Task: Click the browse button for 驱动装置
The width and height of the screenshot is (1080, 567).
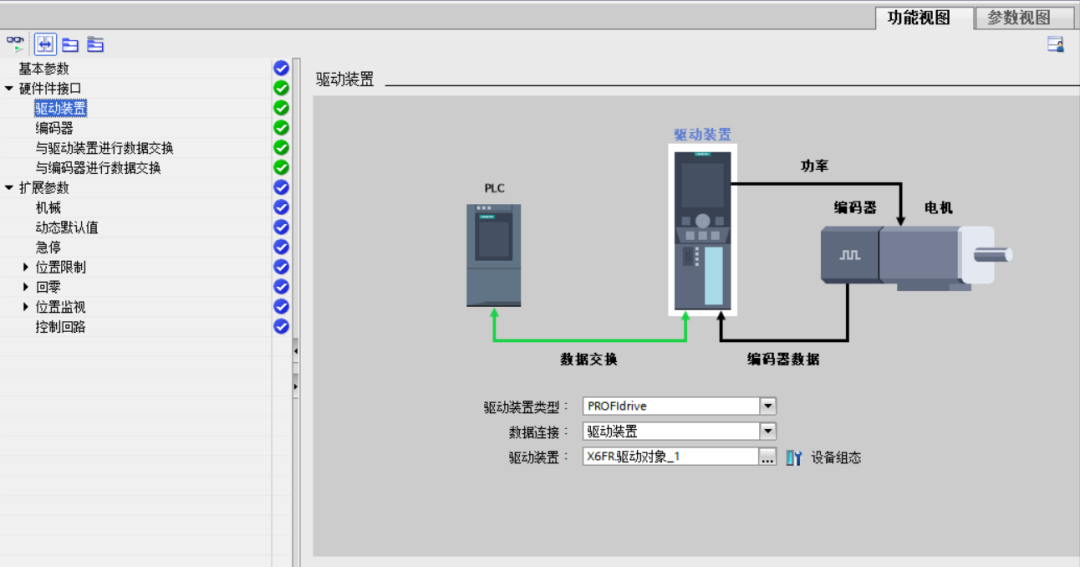Action: pyautogui.click(x=768, y=458)
